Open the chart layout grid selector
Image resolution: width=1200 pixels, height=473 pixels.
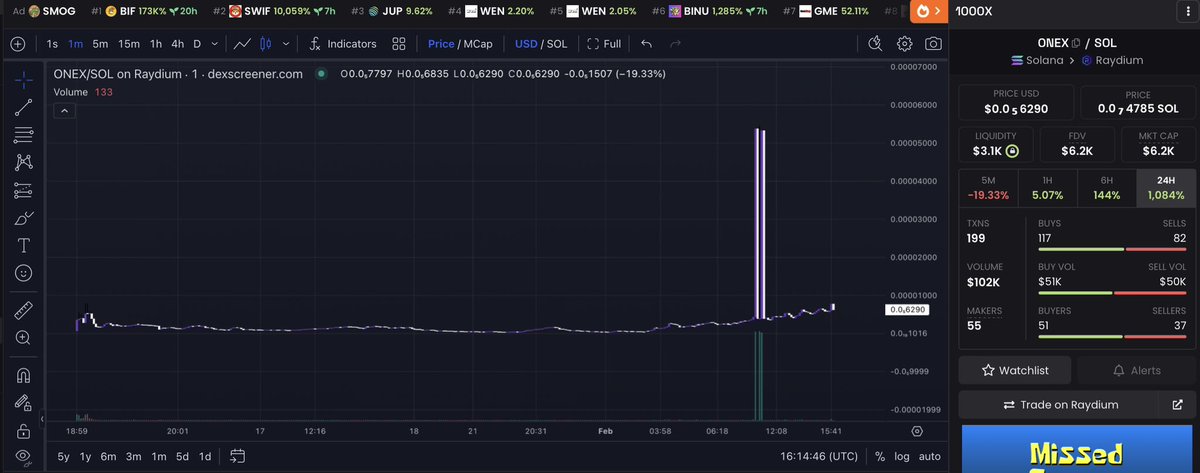click(399, 44)
